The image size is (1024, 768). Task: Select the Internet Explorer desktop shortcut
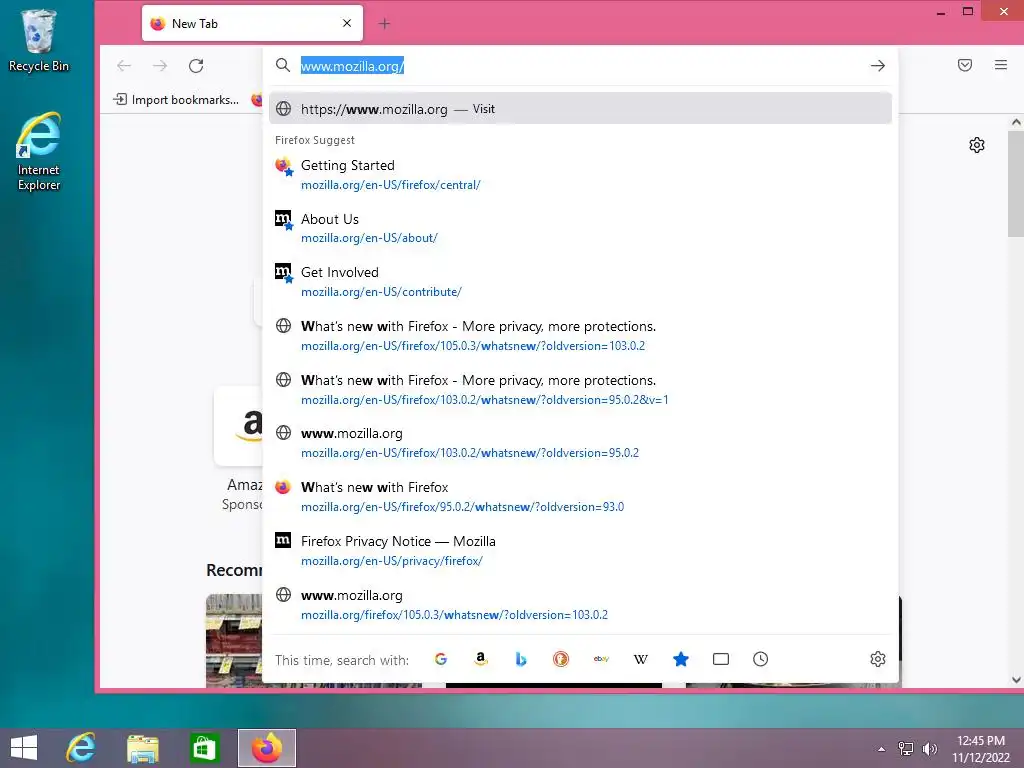39,152
